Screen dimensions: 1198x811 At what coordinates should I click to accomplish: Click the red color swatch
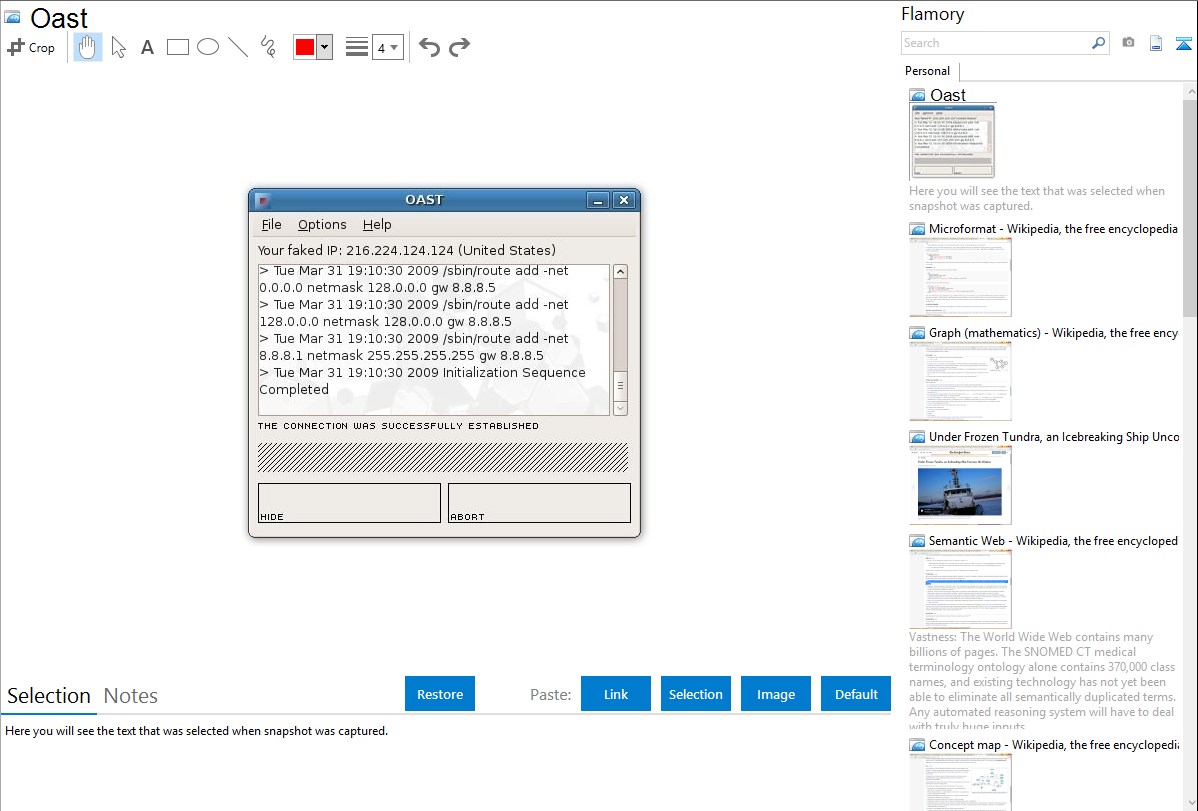point(304,47)
